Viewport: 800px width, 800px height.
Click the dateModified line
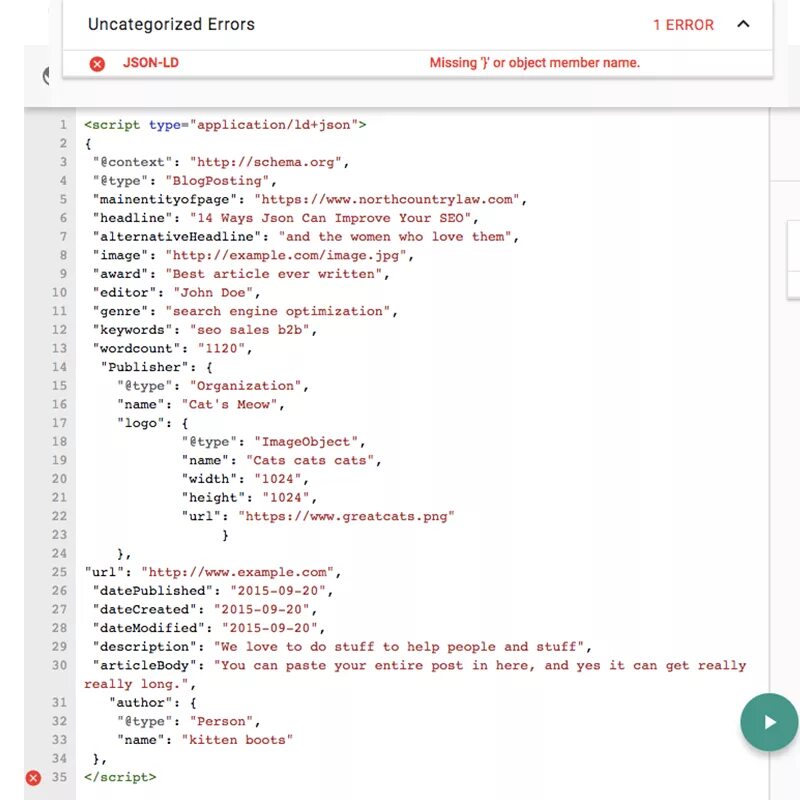(x=209, y=628)
